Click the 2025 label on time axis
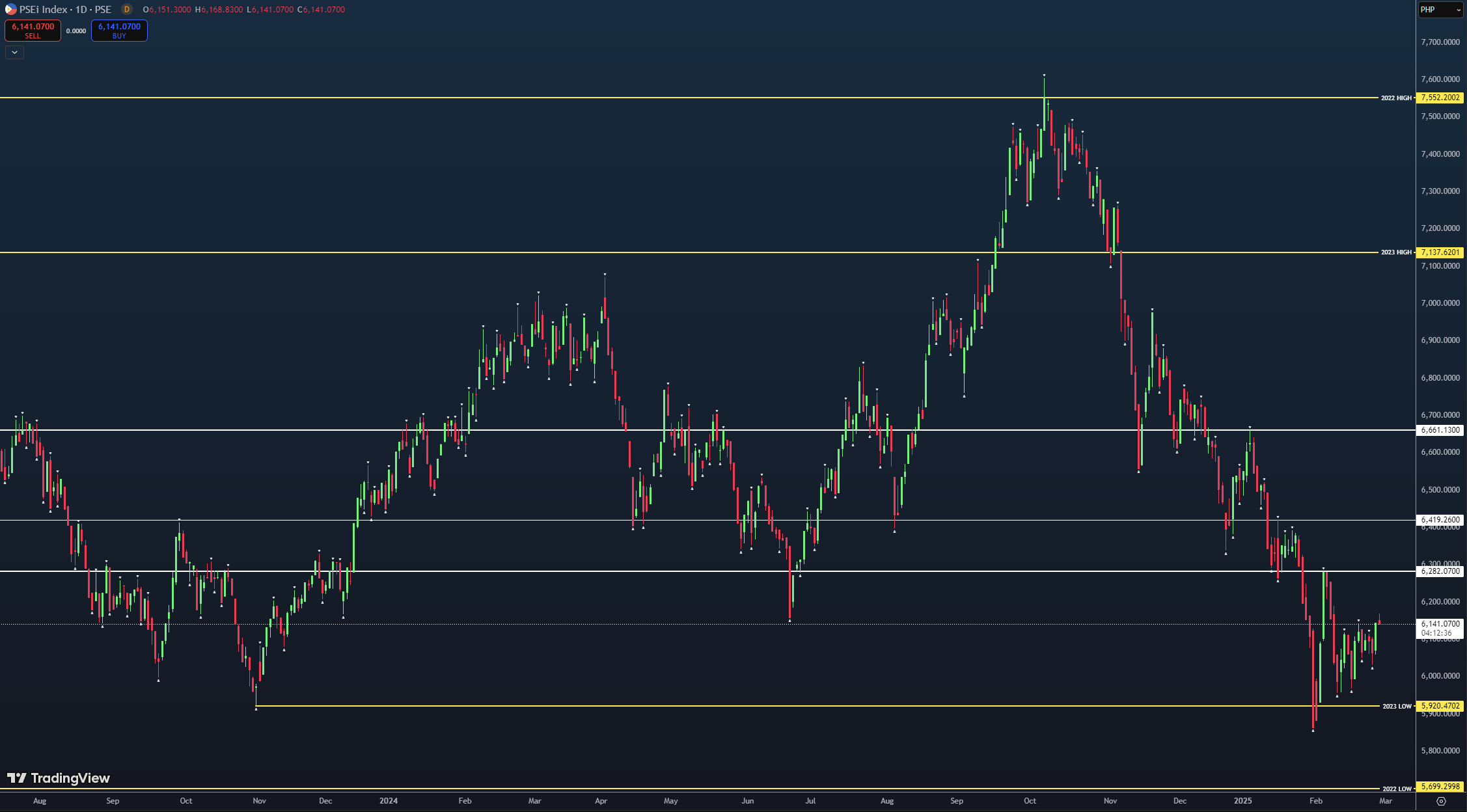 point(1242,801)
